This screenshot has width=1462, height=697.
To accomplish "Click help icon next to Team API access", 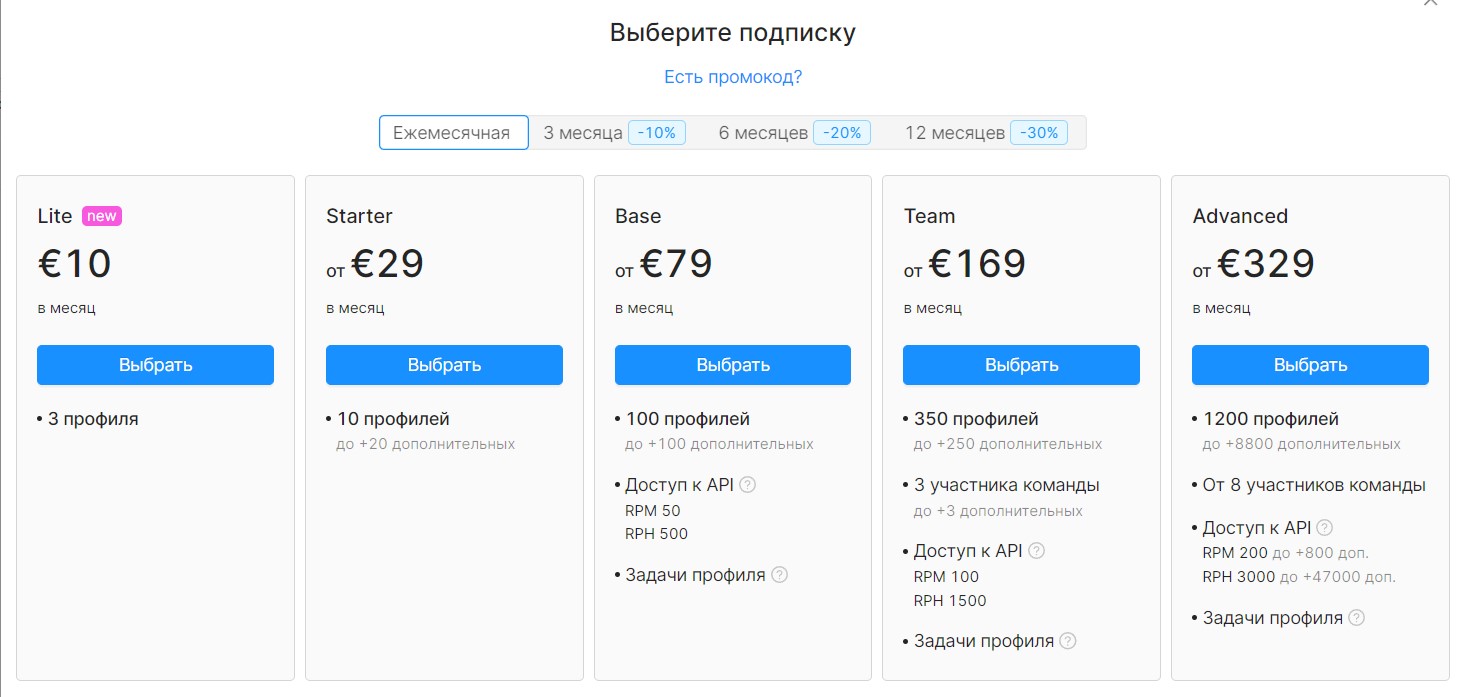I will coord(1036,551).
